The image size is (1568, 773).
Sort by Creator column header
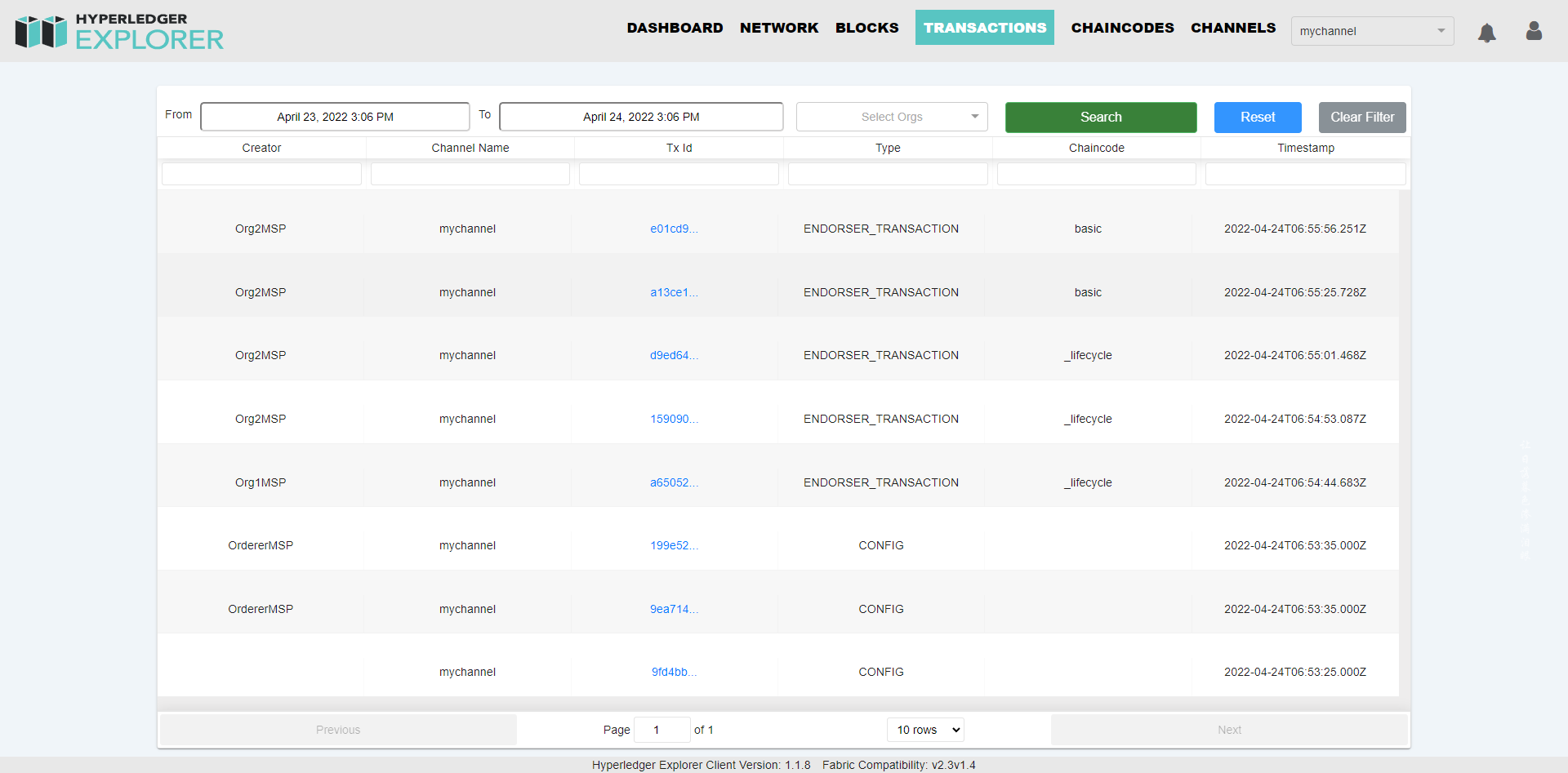pos(261,148)
